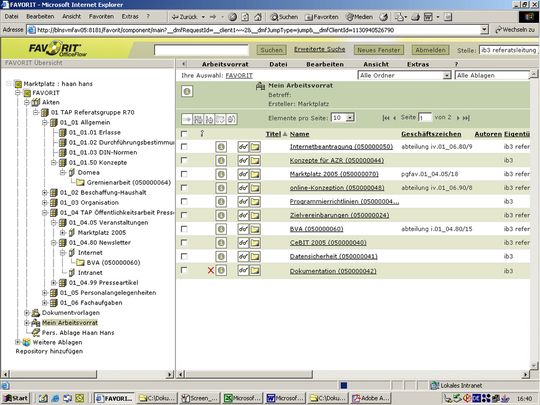Click Suchen in browser toolbar
540x405 pixels.
tap(284, 17)
